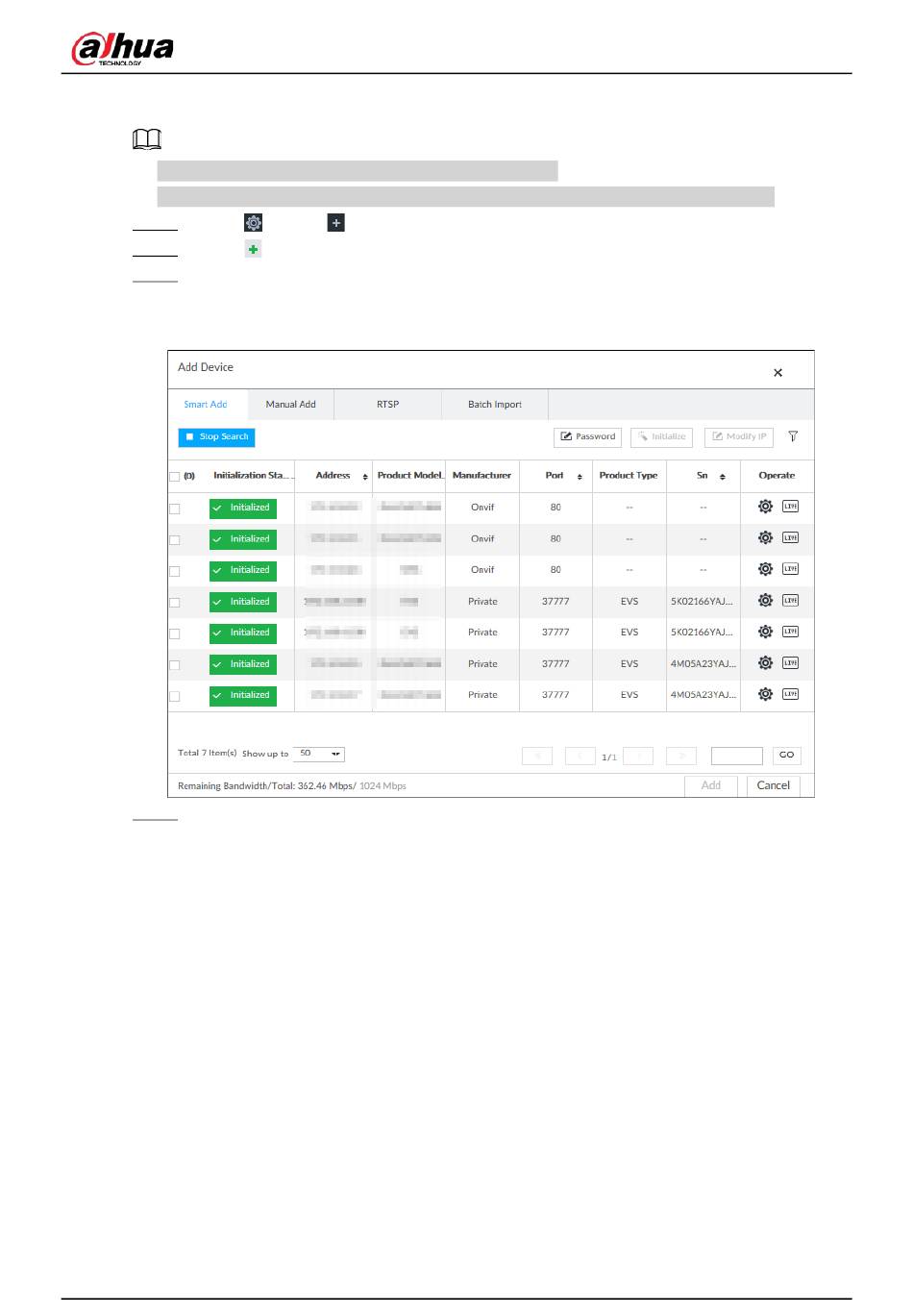Switch to the Manual Add tab
This screenshot has width=913, height=1316.
point(290,405)
